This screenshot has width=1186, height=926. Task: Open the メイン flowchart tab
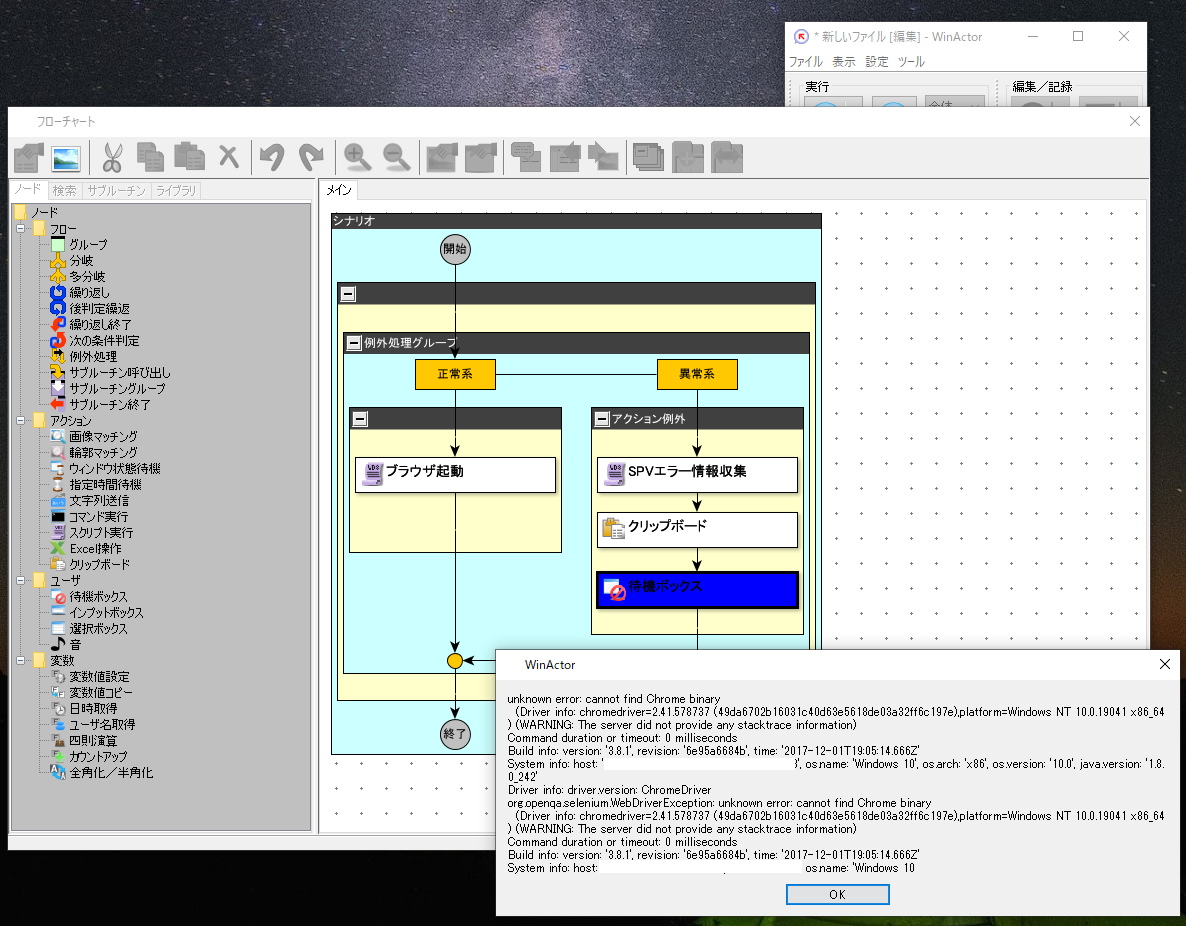(x=338, y=190)
